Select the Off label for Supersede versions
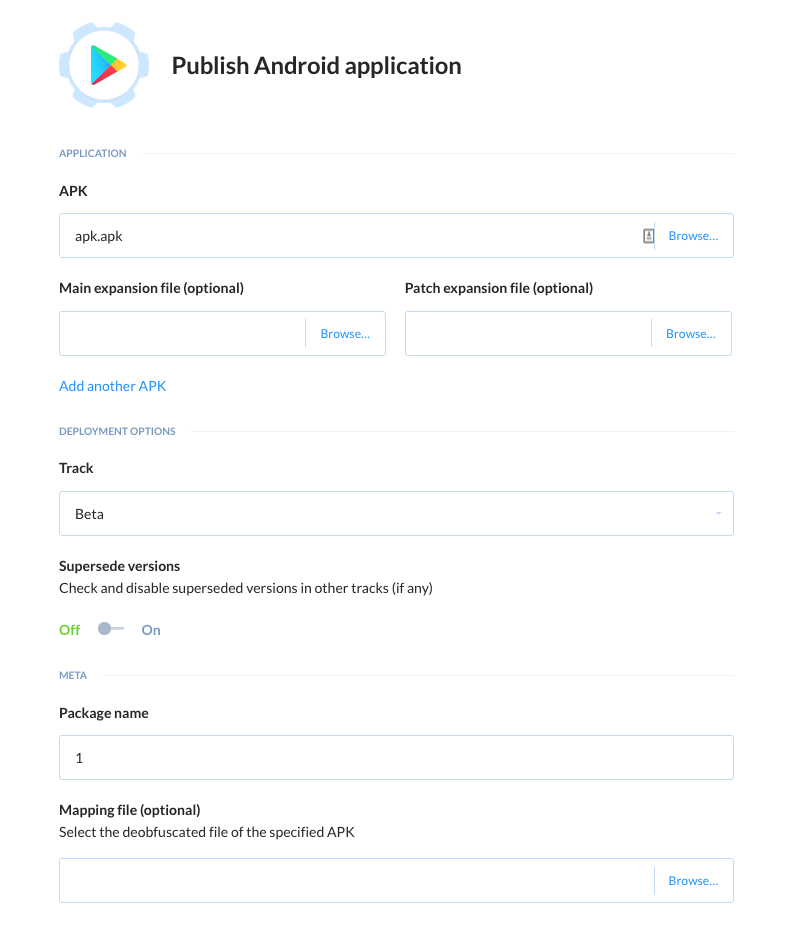Image resolution: width=793 pixels, height=925 pixels. pos(70,630)
